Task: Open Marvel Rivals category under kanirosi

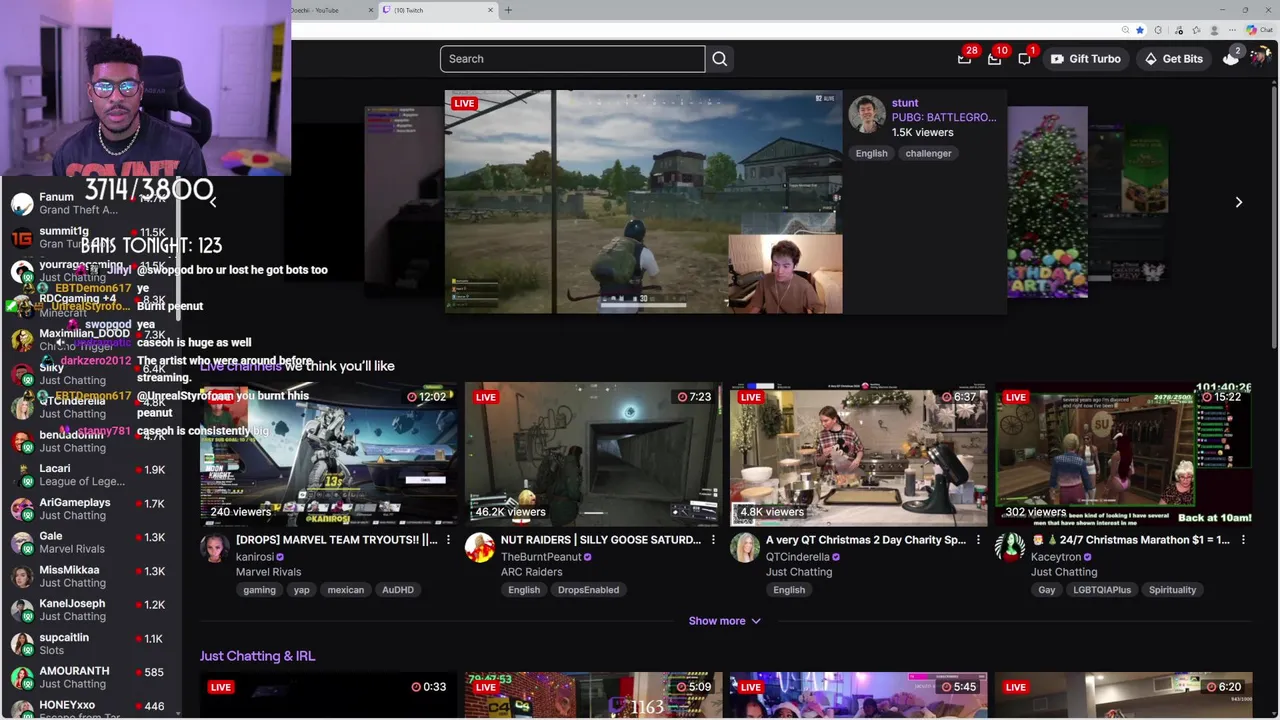Action: pyautogui.click(x=268, y=572)
